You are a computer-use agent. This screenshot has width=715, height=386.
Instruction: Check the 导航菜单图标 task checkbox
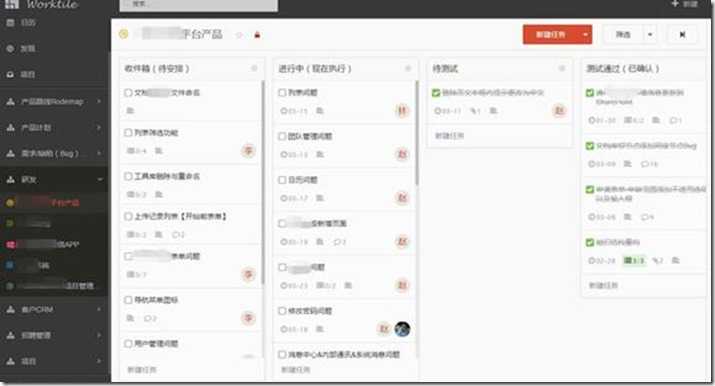(128, 300)
